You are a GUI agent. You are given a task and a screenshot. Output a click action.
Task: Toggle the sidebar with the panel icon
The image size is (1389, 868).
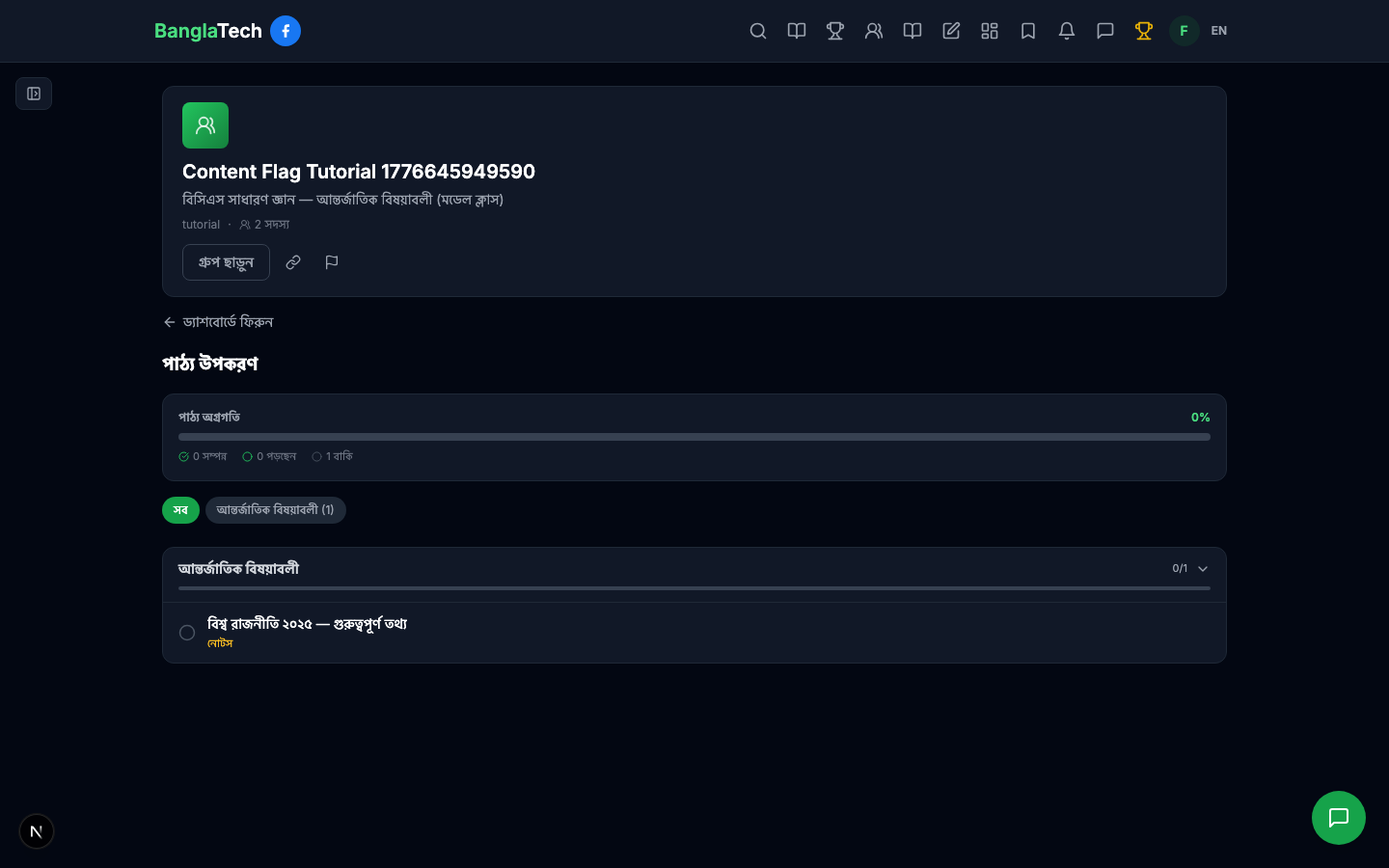tap(34, 94)
